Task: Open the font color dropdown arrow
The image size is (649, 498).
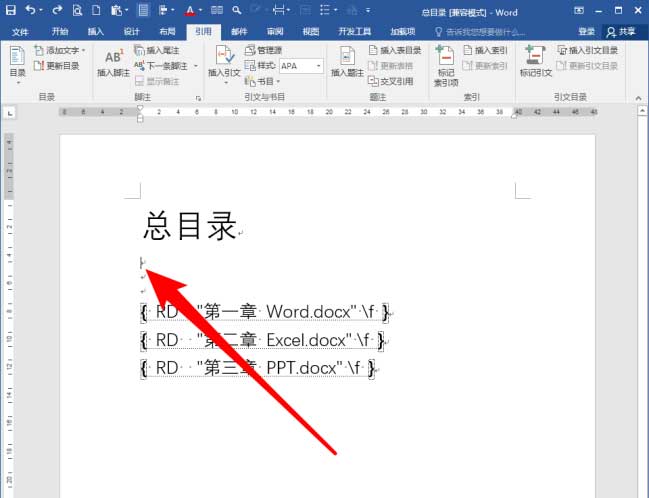Action: point(200,10)
